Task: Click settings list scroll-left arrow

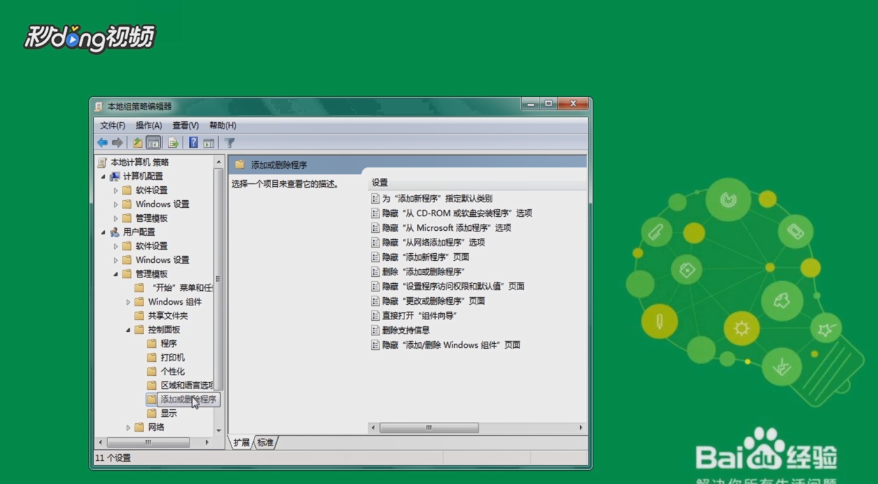Action: tap(373, 427)
